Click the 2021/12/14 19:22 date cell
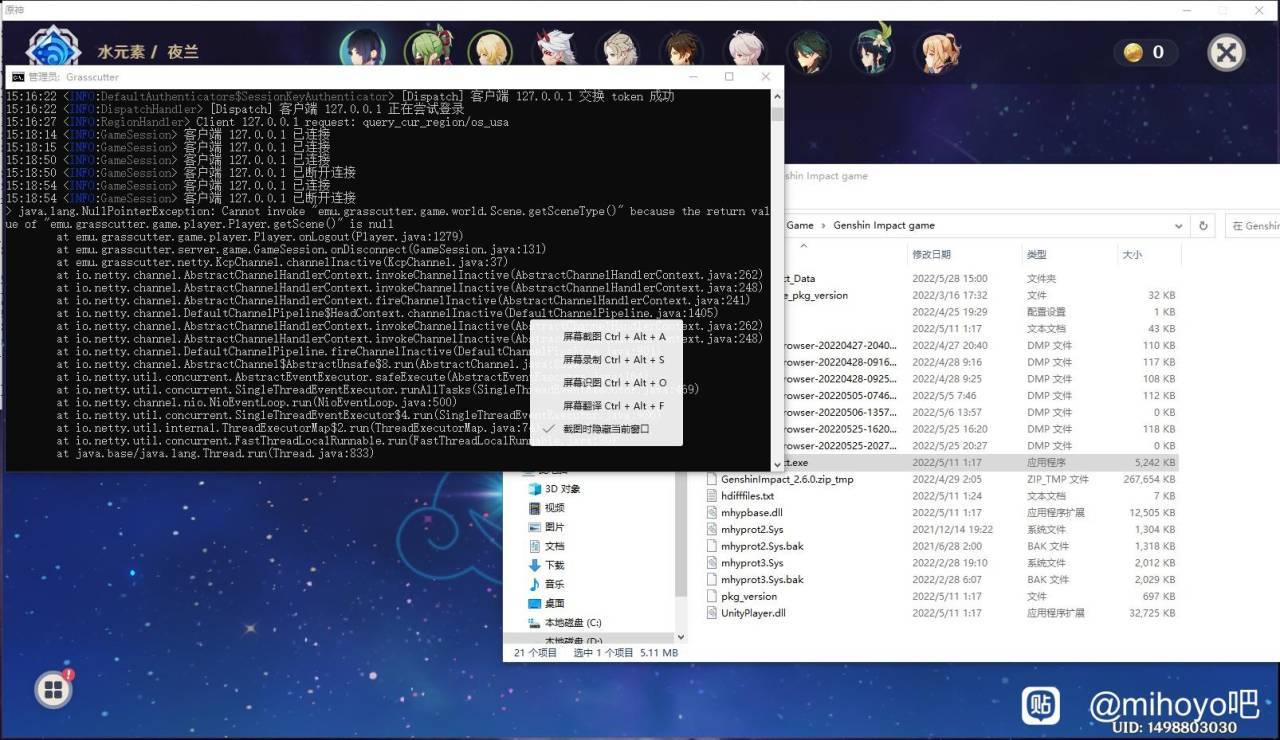Image resolution: width=1280 pixels, height=740 pixels. (953, 529)
